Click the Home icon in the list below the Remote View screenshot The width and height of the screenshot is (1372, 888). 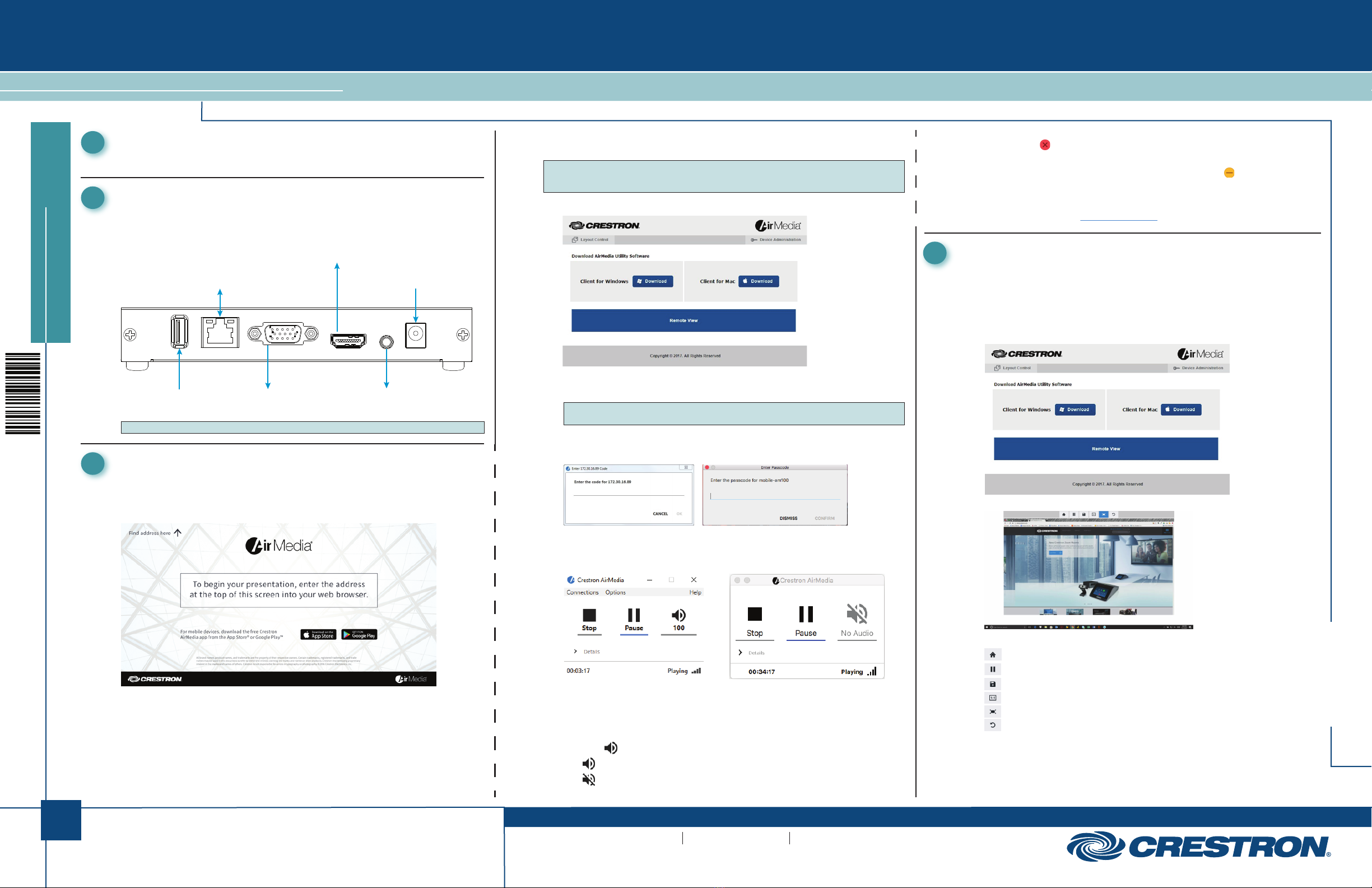[x=993, y=654]
